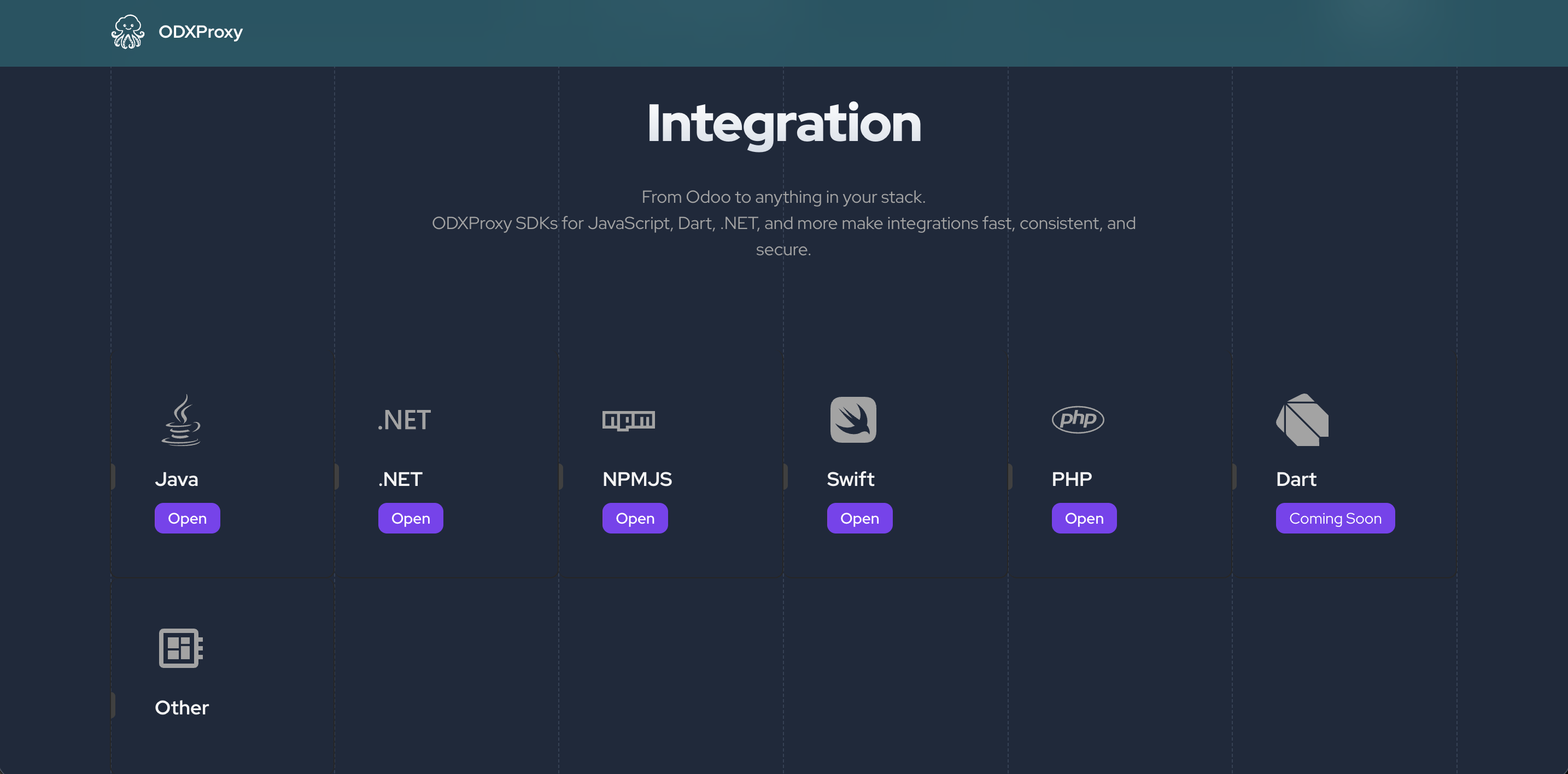
Task: Open the Swift SDK
Action: tap(859, 518)
